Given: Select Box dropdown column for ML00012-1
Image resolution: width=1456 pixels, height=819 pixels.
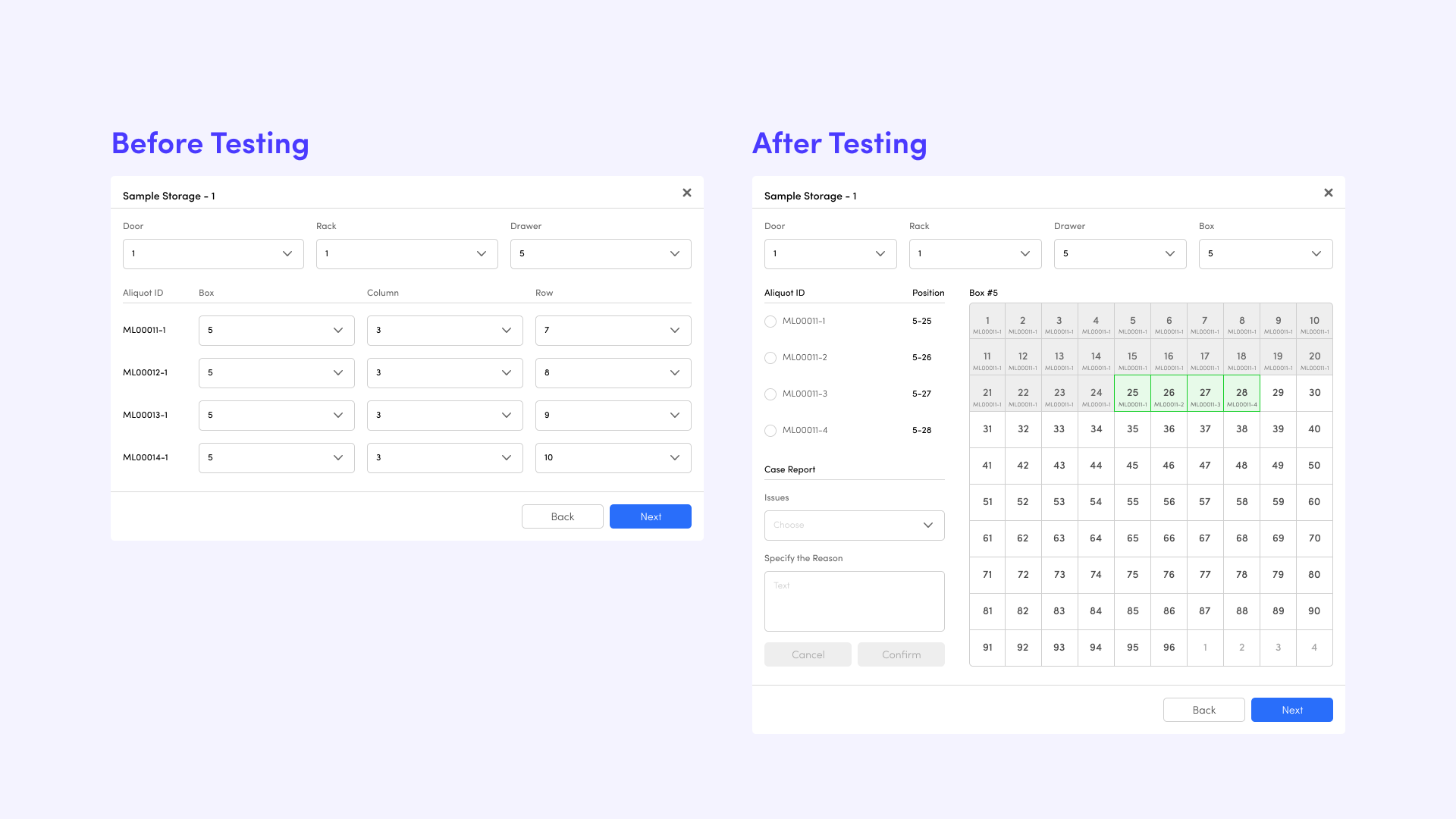Looking at the screenshot, I should (276, 372).
